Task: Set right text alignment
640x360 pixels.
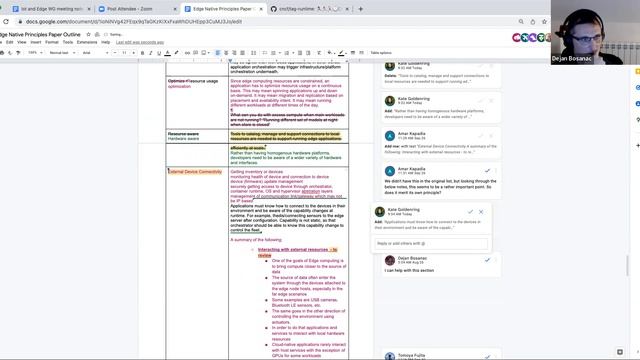Action: coord(234,53)
